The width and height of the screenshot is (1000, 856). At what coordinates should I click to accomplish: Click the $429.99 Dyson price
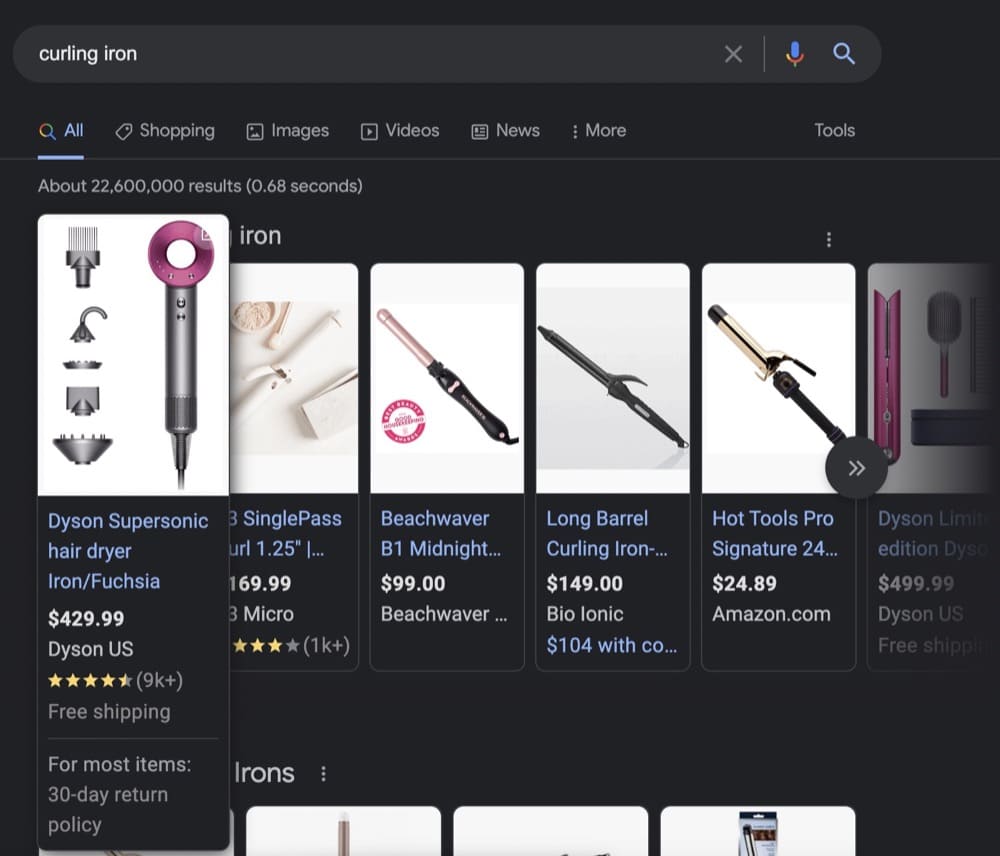click(x=86, y=618)
